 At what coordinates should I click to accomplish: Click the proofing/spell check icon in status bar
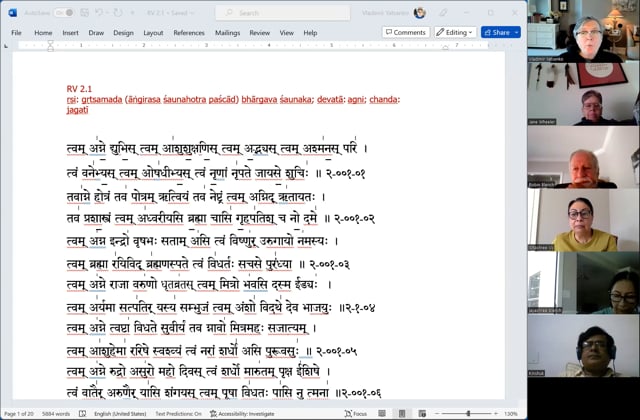pos(82,413)
